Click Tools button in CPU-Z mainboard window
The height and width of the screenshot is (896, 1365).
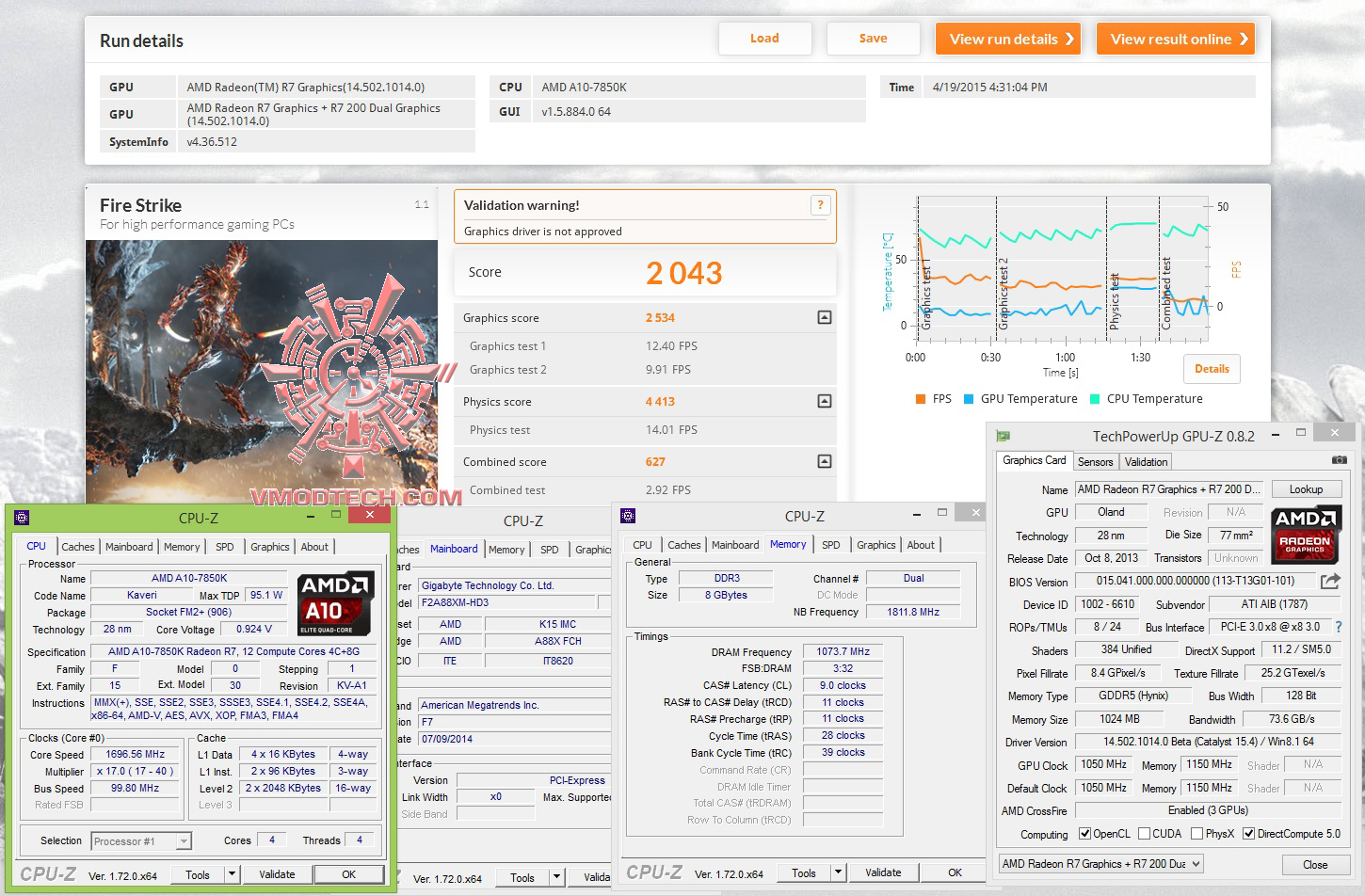pos(522,877)
